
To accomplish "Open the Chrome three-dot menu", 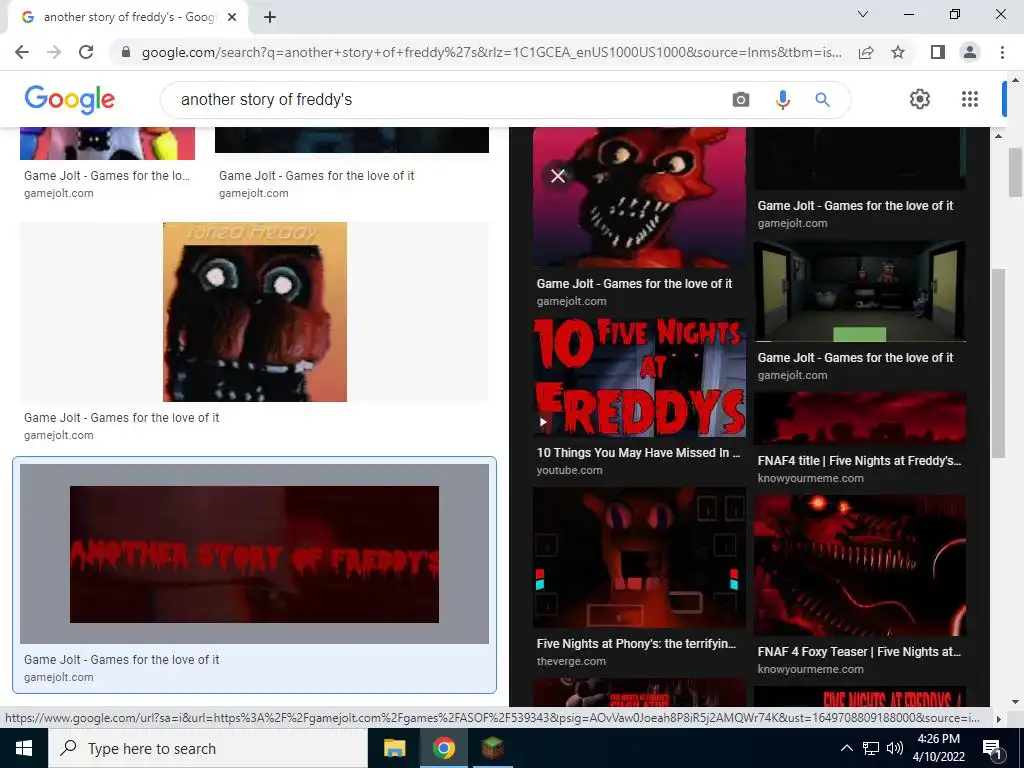I will (1002, 52).
